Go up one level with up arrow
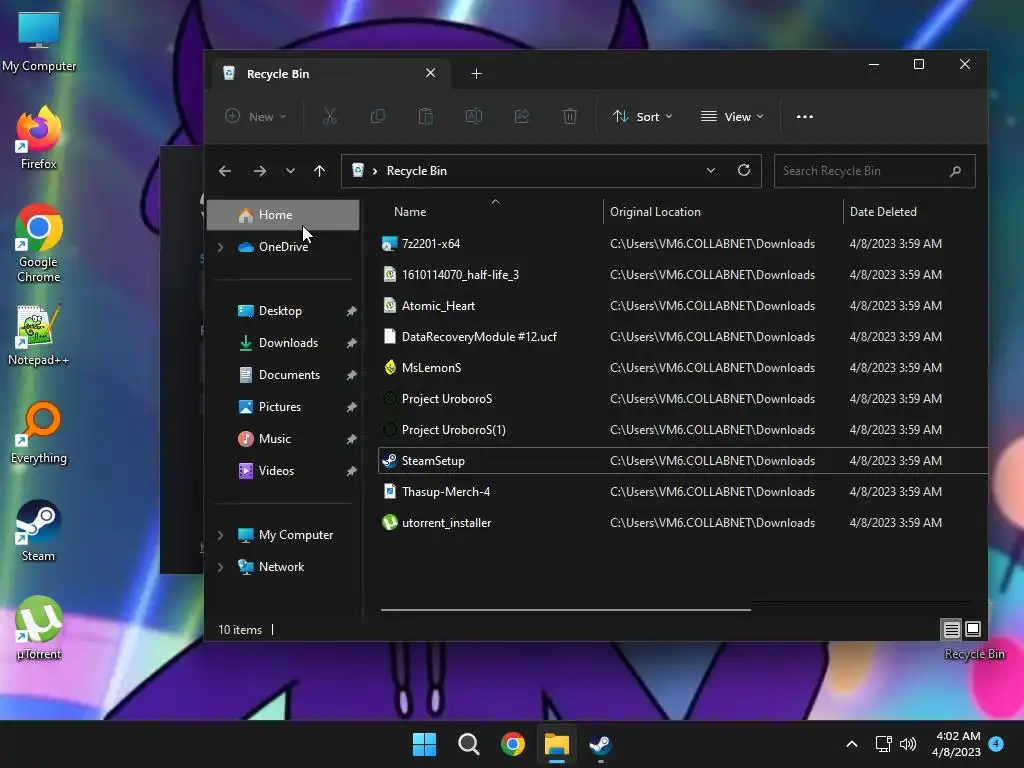1024x768 pixels. point(319,170)
